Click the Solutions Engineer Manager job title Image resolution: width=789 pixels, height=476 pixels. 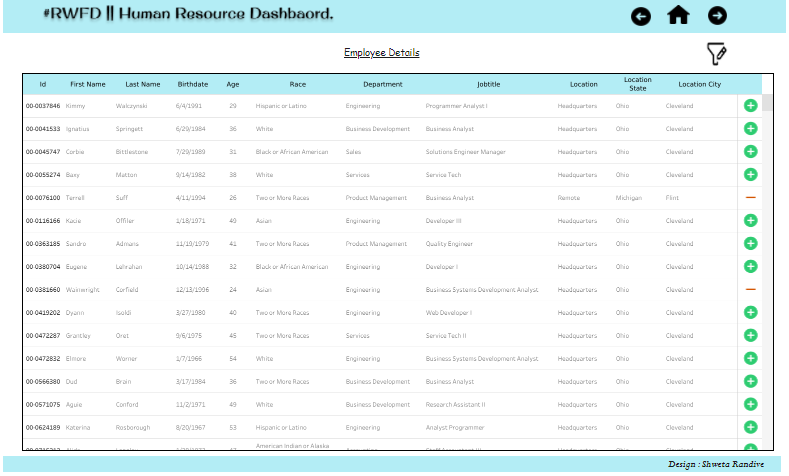pos(465,152)
